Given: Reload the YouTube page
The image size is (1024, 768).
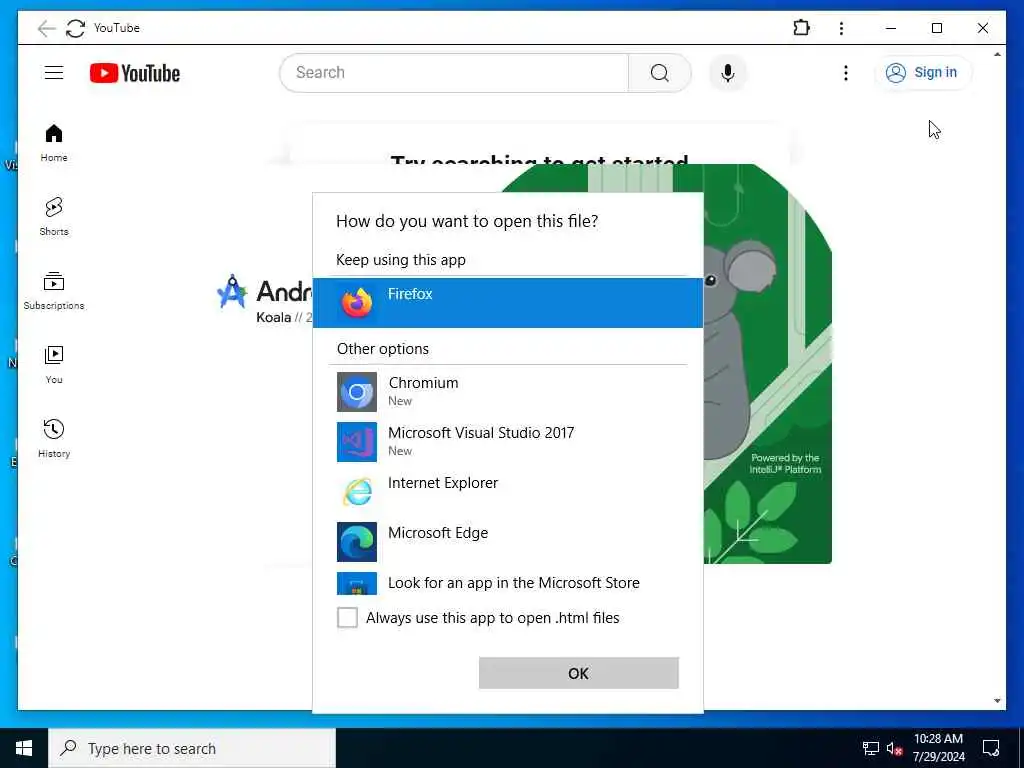Looking at the screenshot, I should point(75,28).
